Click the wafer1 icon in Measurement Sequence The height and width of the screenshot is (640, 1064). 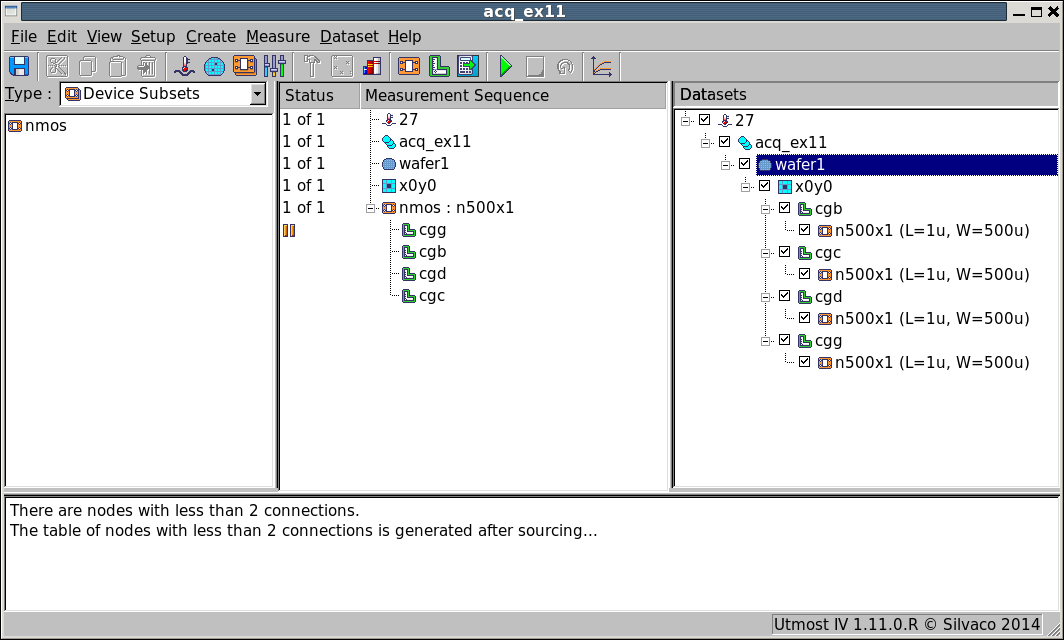[389, 164]
